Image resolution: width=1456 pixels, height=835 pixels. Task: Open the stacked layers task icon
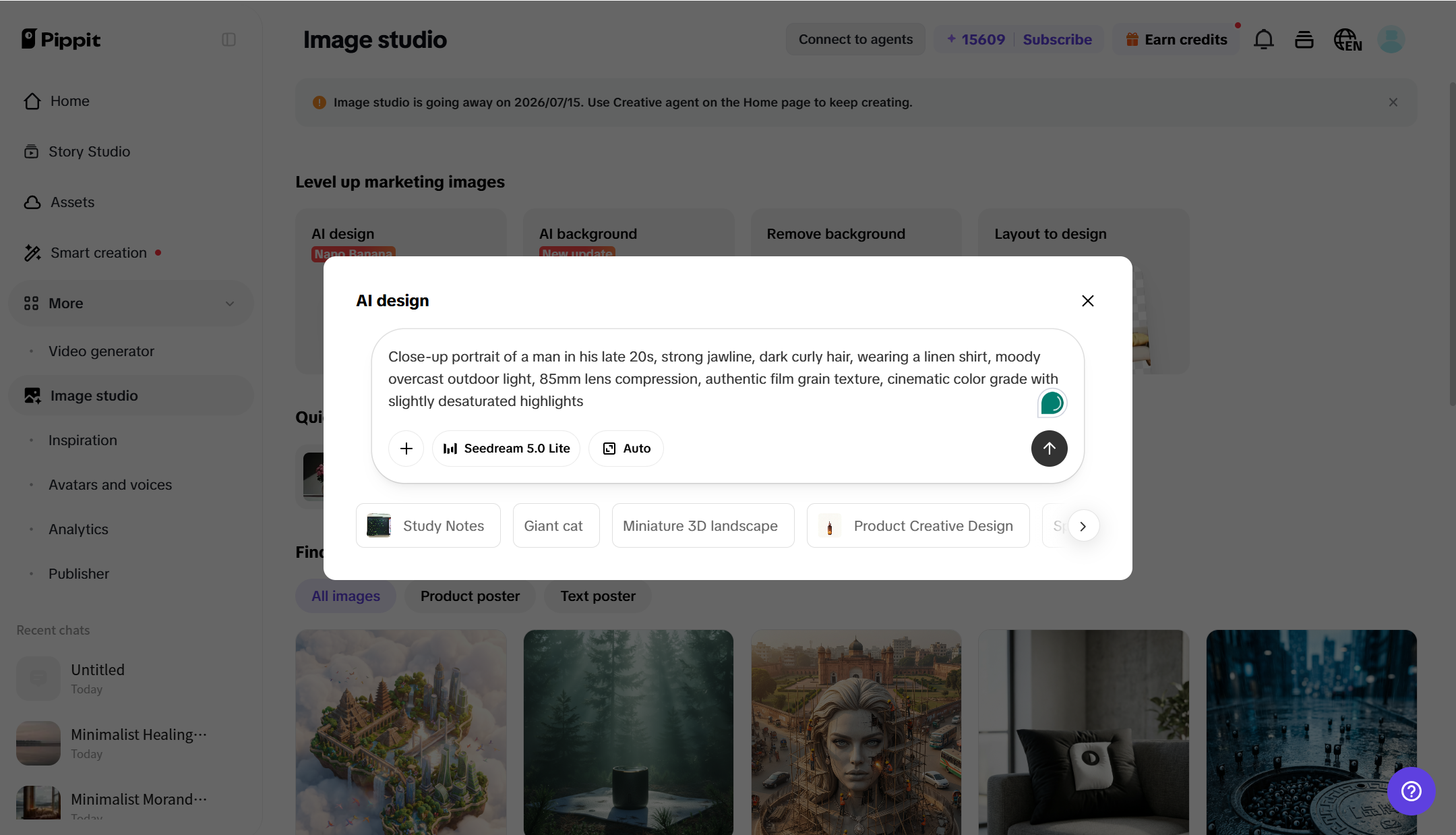1304,40
